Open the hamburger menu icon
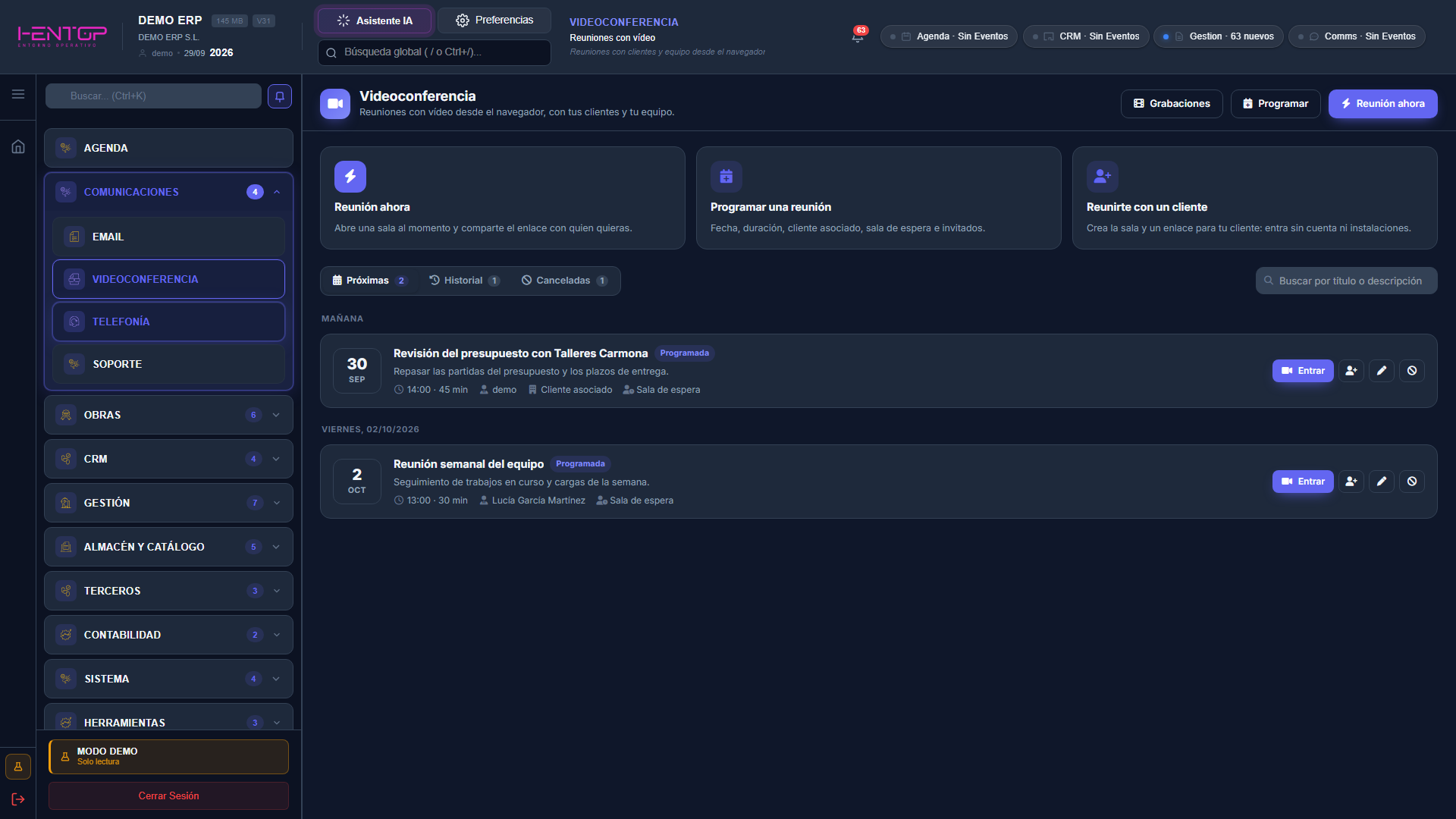1456x819 pixels. (18, 94)
